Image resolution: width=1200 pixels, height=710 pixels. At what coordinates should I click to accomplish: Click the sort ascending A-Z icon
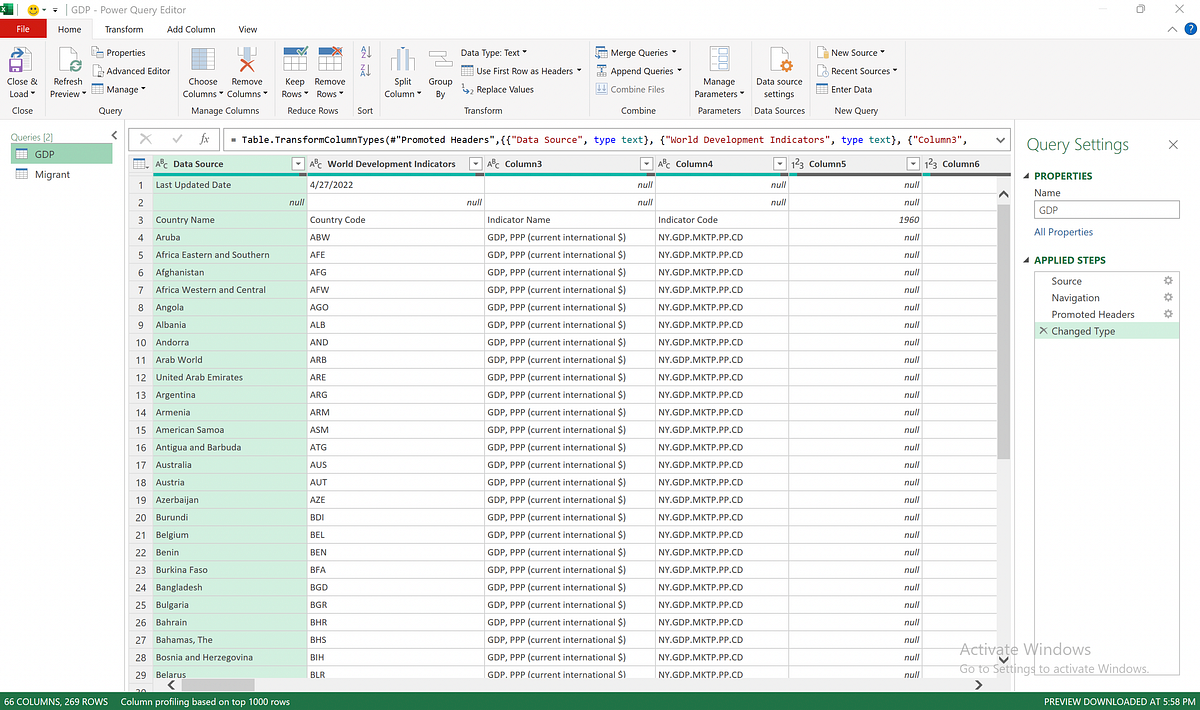(x=365, y=52)
